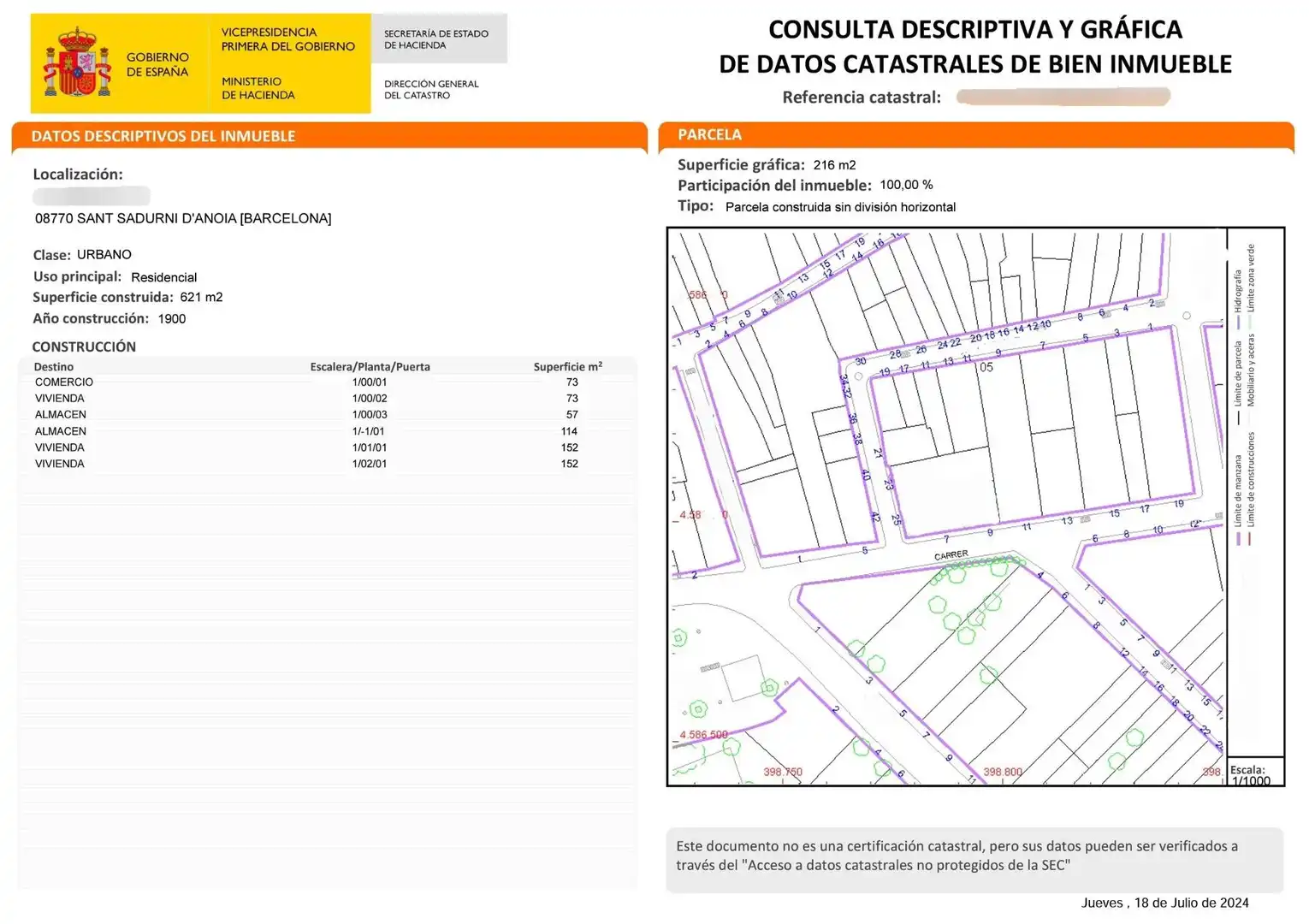Click 'DE DATOS CATASTRALES DE BIEN INMUEBLE' title line
Image resolution: width=1309 pixels, height=924 pixels.
pos(975,64)
